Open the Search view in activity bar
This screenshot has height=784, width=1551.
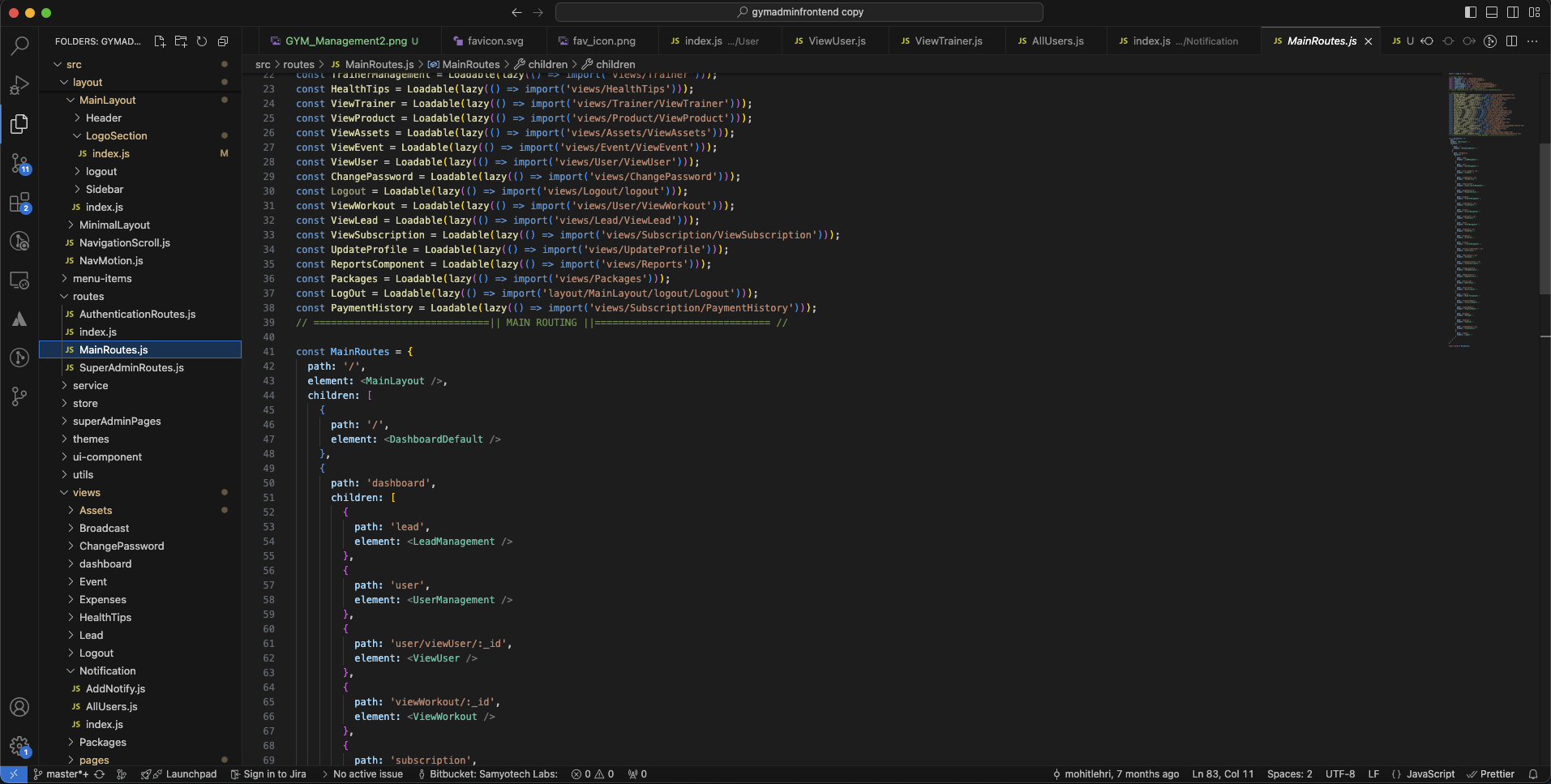19,46
